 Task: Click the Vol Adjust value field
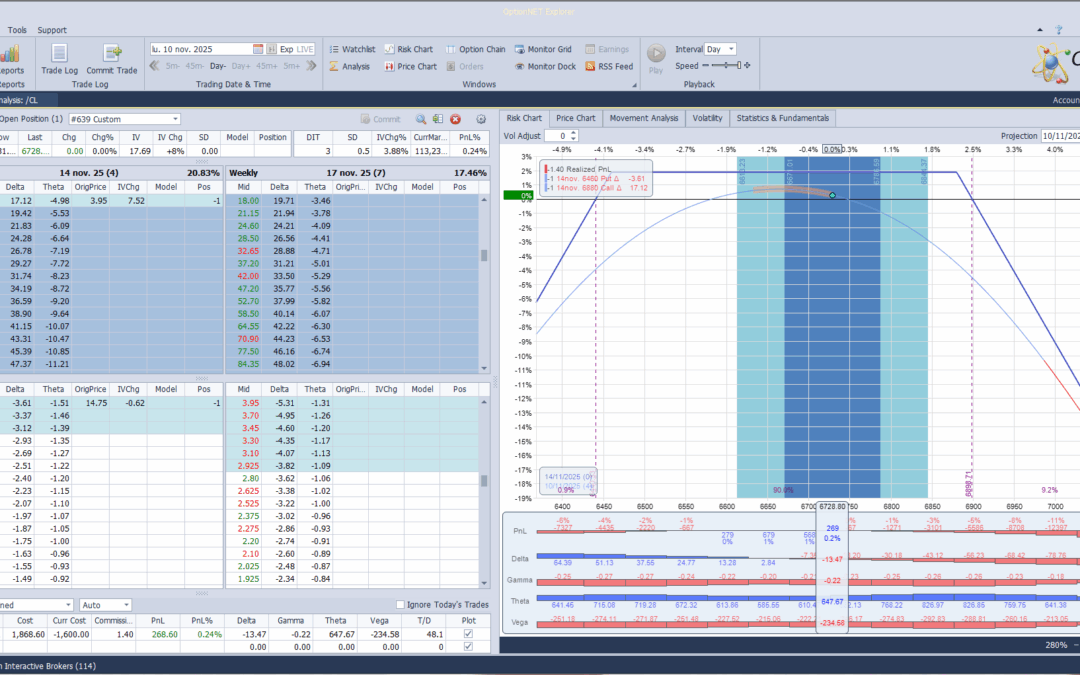pos(557,136)
